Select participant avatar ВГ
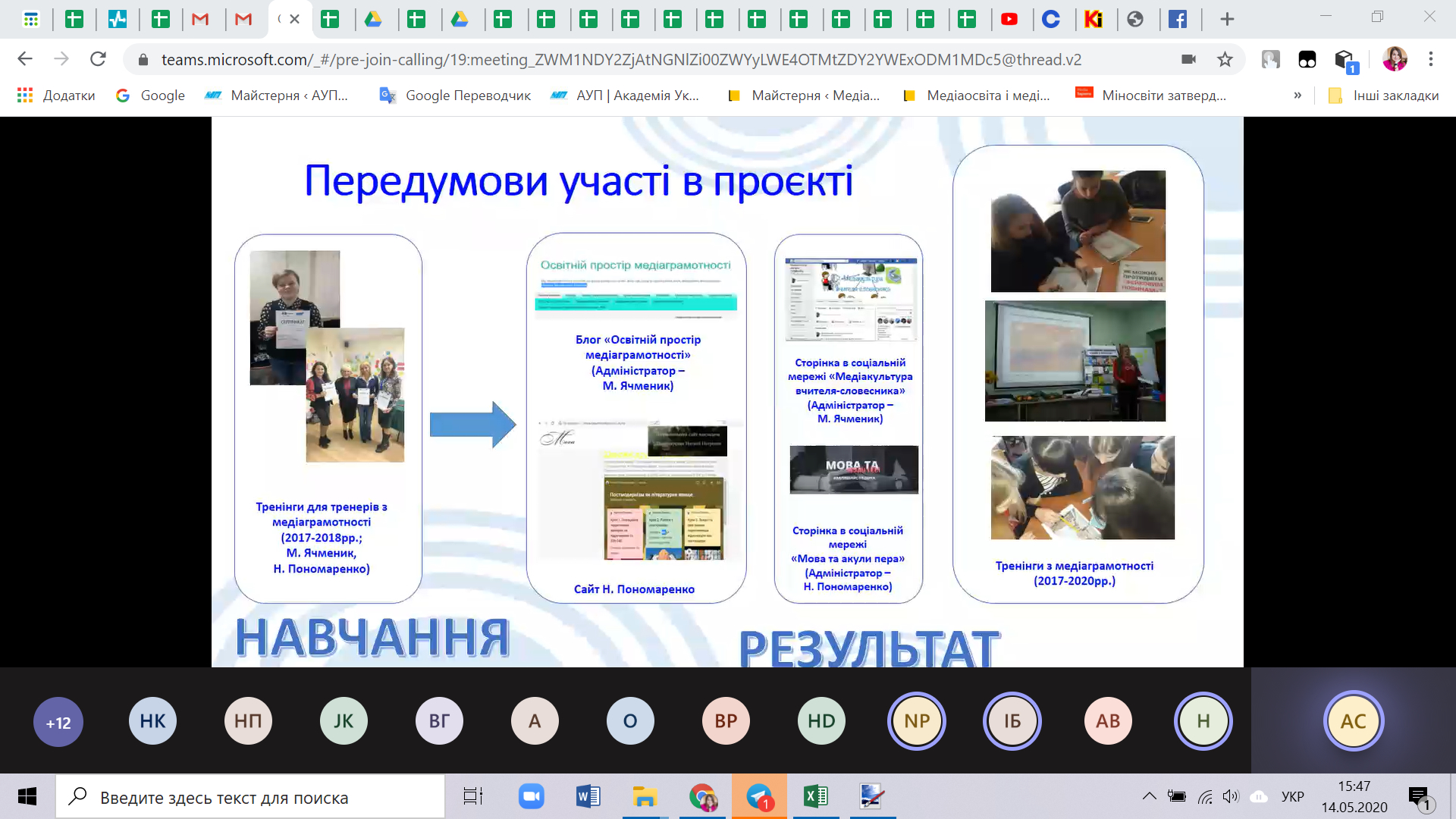 (439, 720)
